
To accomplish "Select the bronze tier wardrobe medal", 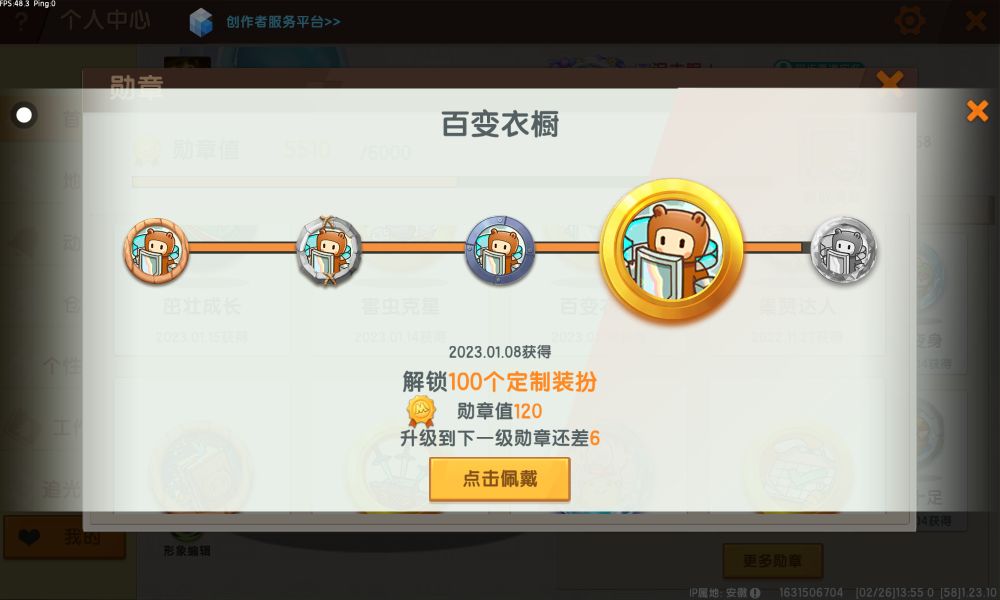I will (156, 251).
